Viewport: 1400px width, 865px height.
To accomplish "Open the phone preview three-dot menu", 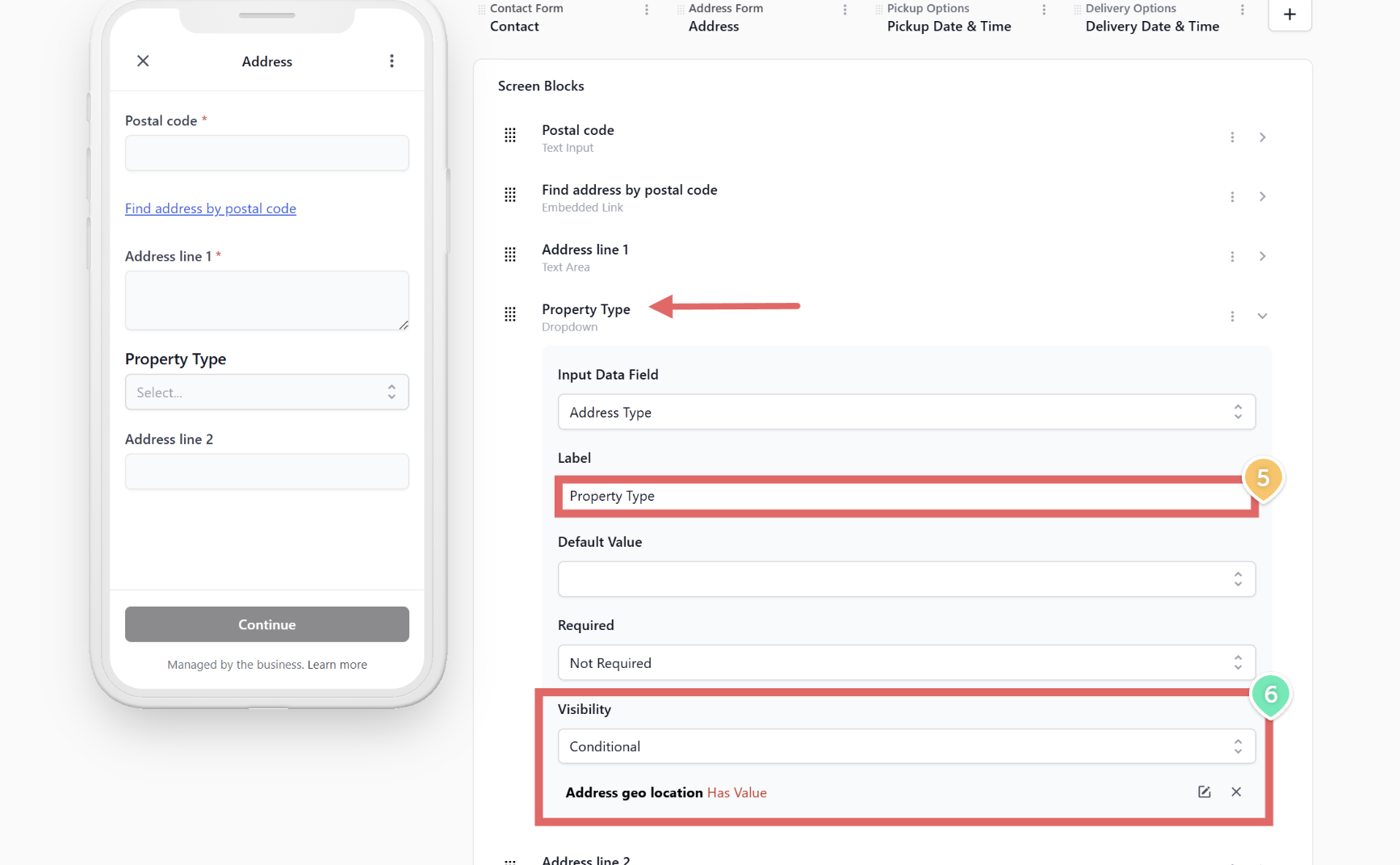I will coord(392,61).
